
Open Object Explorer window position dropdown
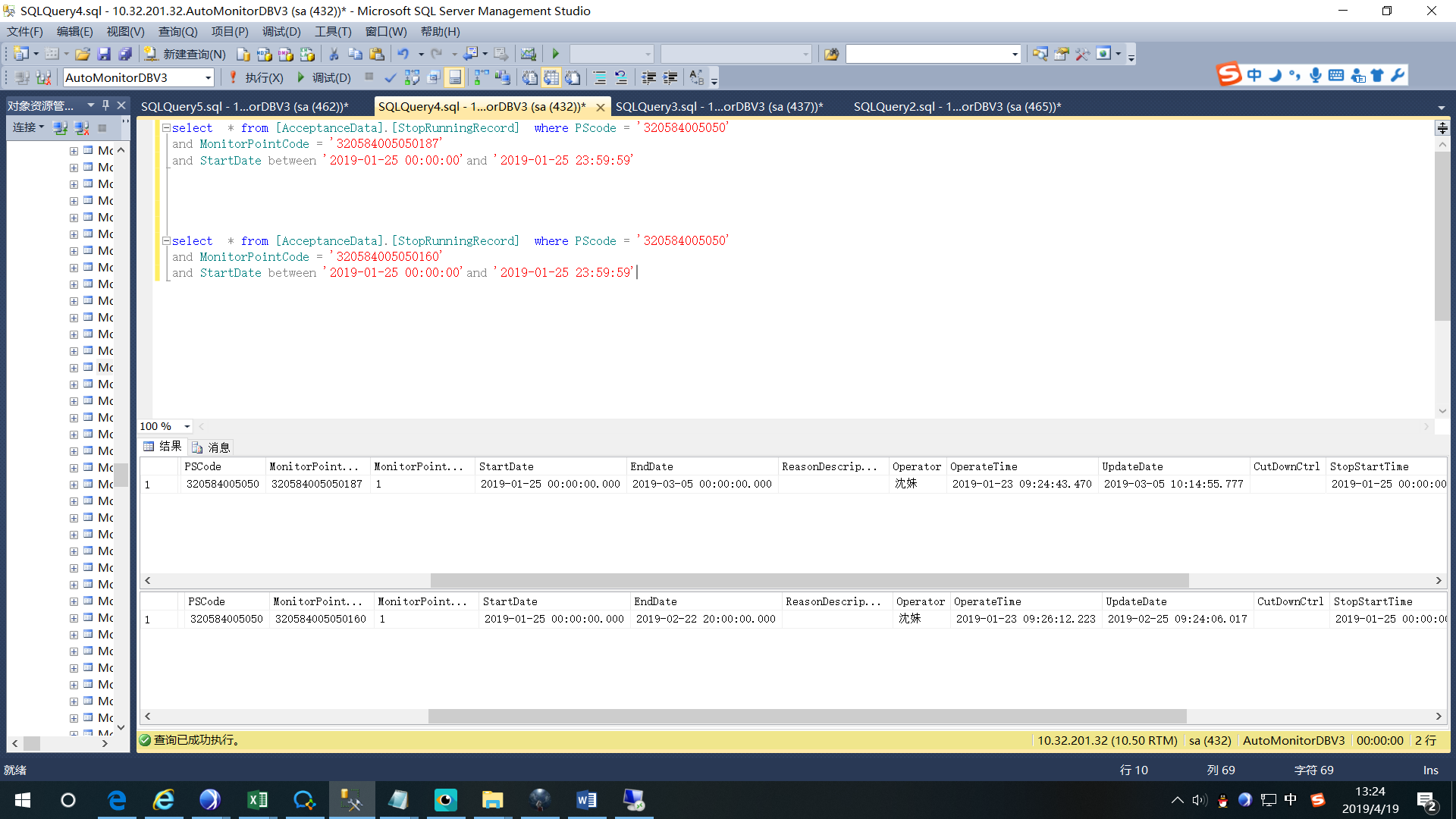(x=90, y=105)
